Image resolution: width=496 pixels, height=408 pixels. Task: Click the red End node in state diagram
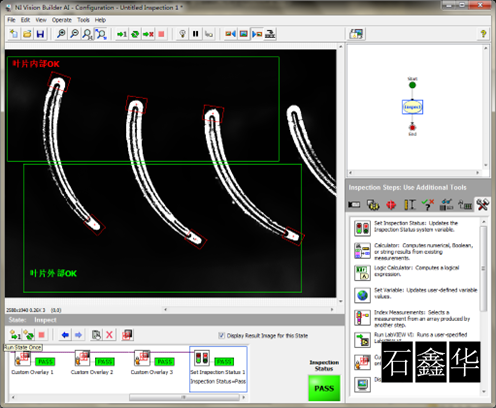(x=412, y=127)
